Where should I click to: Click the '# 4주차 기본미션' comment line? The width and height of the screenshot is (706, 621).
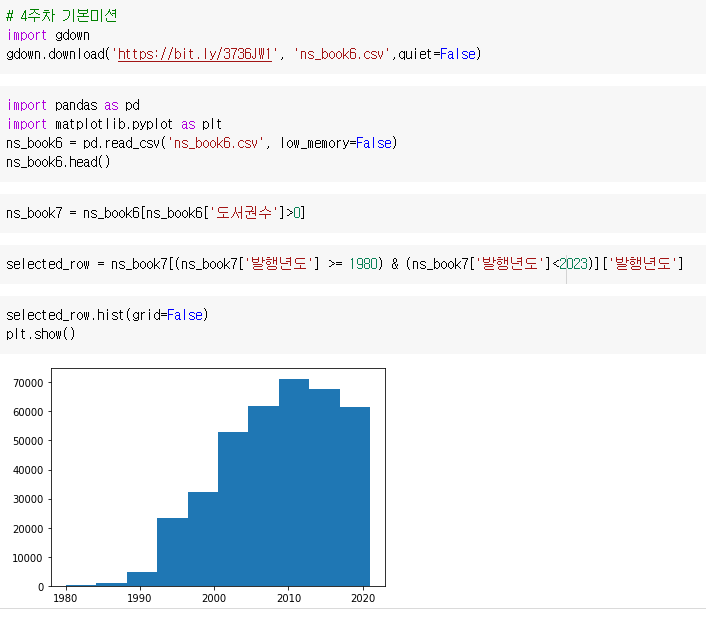coord(62,16)
